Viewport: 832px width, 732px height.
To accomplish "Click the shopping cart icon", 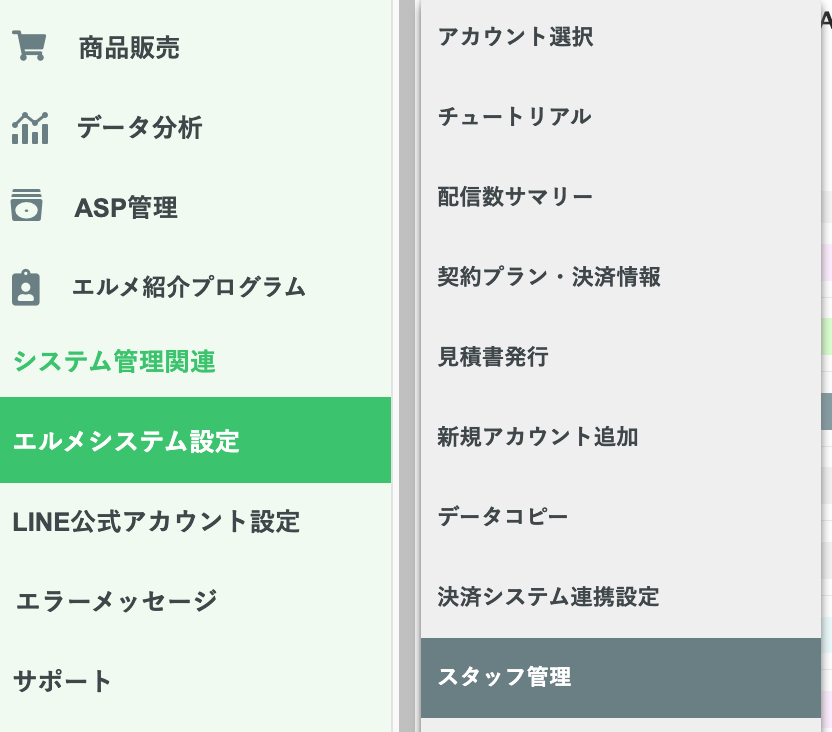I will (x=29, y=47).
